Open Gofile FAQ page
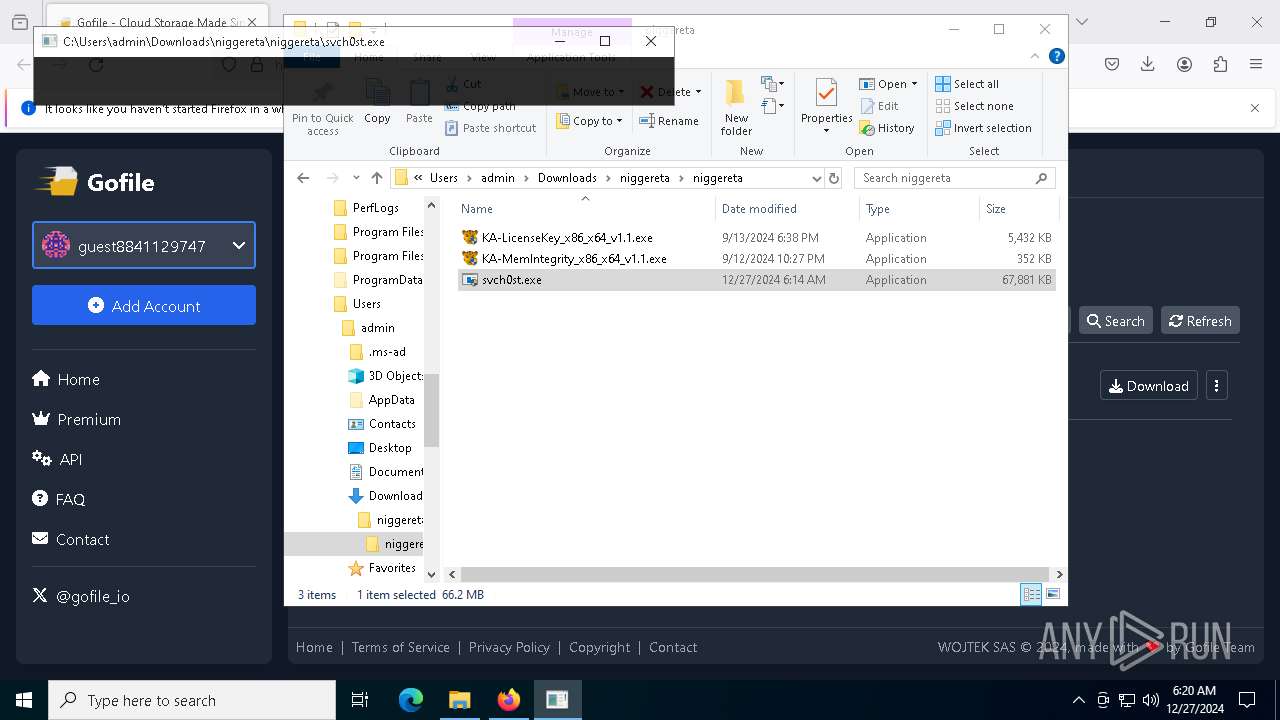The image size is (1280, 720). (59, 499)
